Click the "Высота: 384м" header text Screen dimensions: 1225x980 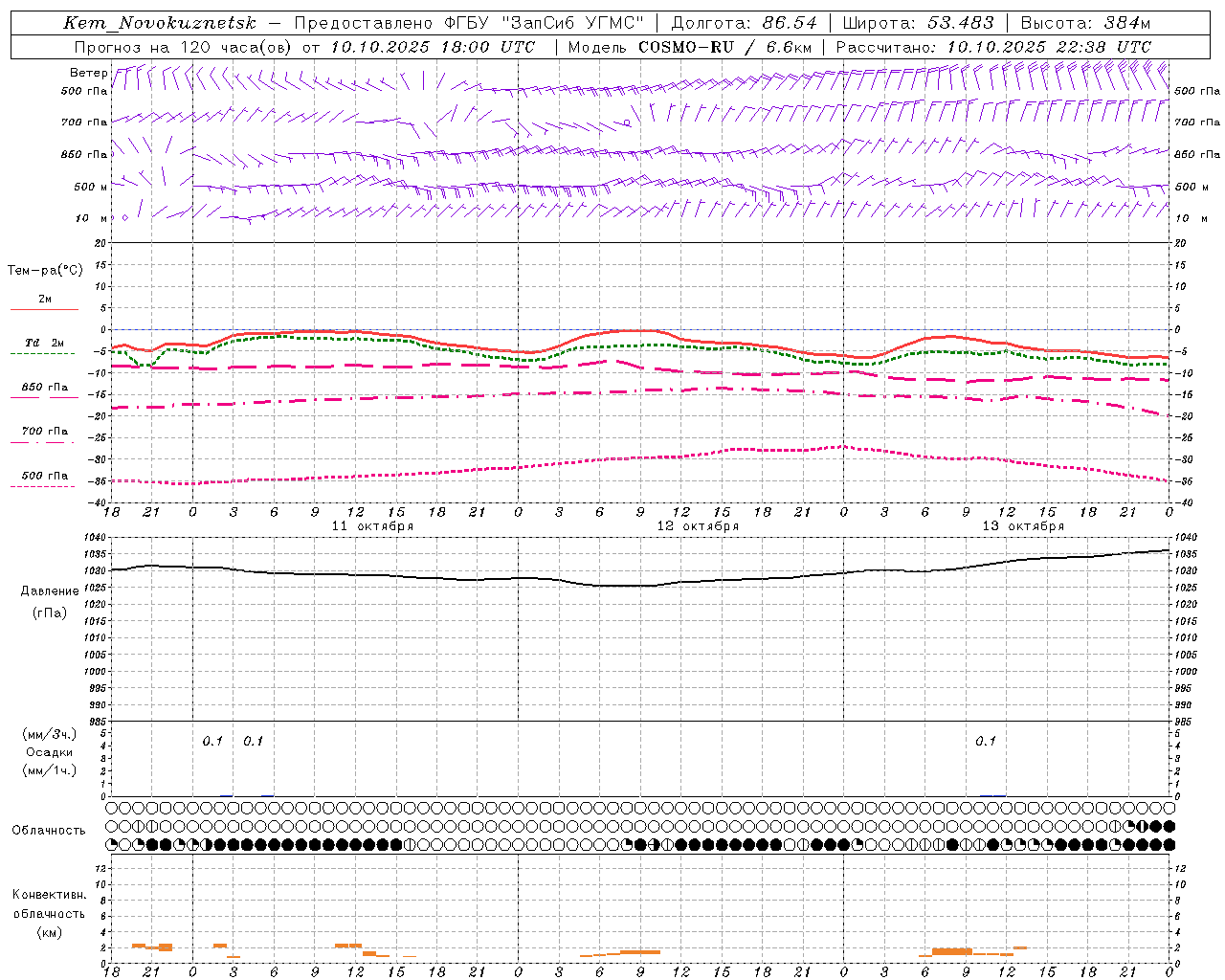click(1085, 23)
